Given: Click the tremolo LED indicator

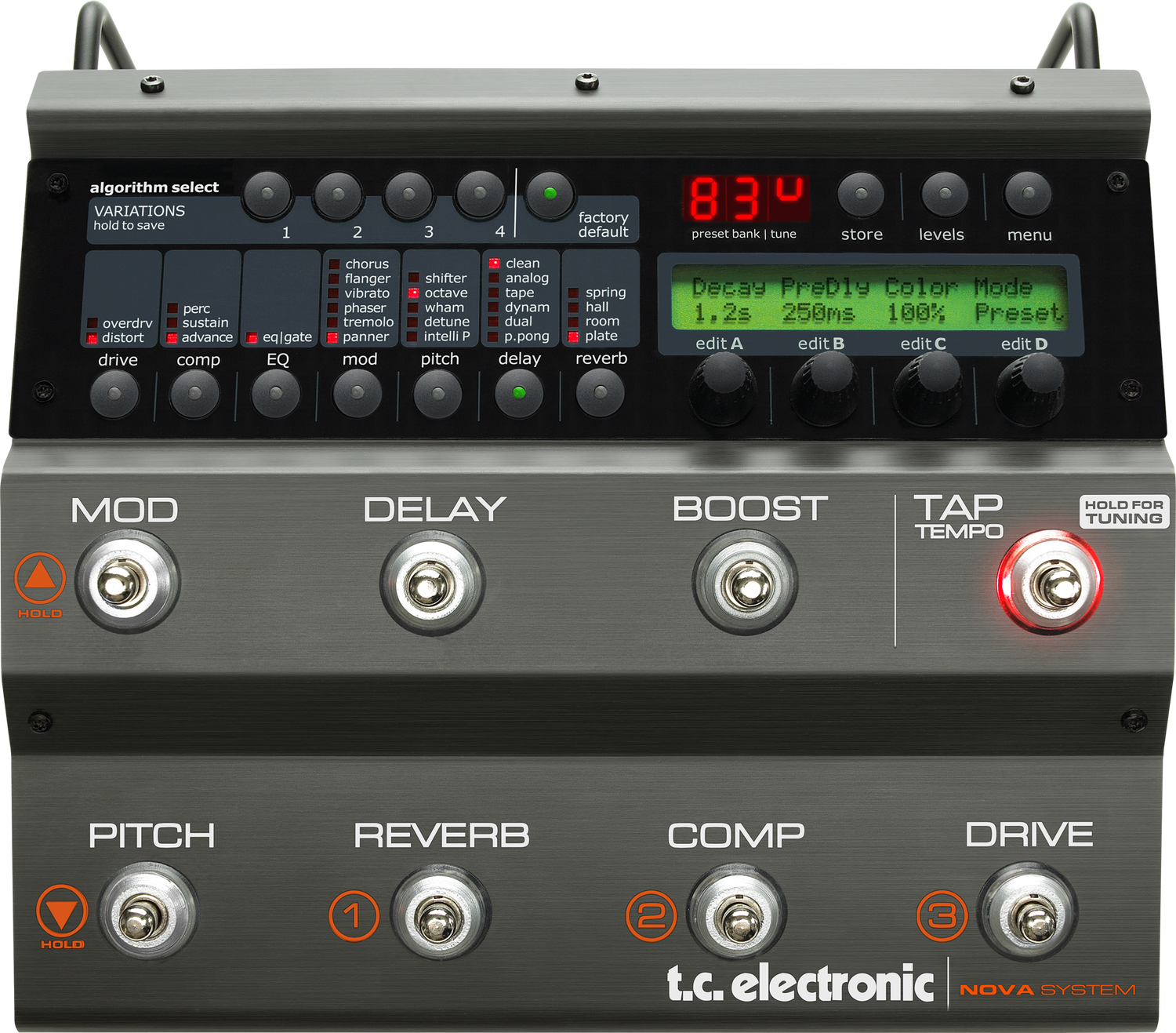Looking at the screenshot, I should coord(333,322).
